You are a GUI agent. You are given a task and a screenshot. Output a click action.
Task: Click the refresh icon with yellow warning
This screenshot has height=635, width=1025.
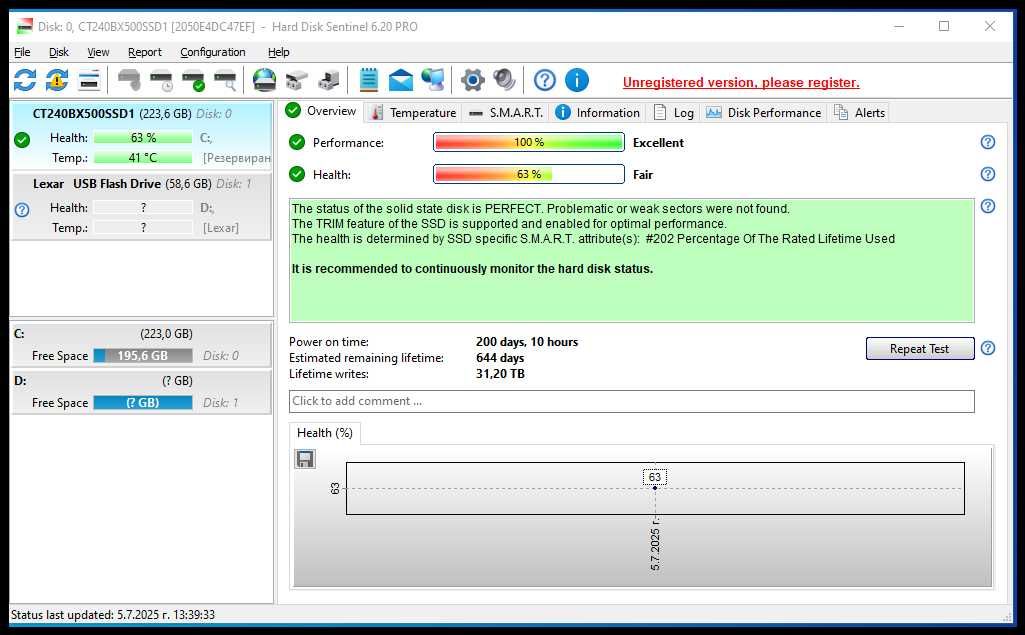click(57, 80)
